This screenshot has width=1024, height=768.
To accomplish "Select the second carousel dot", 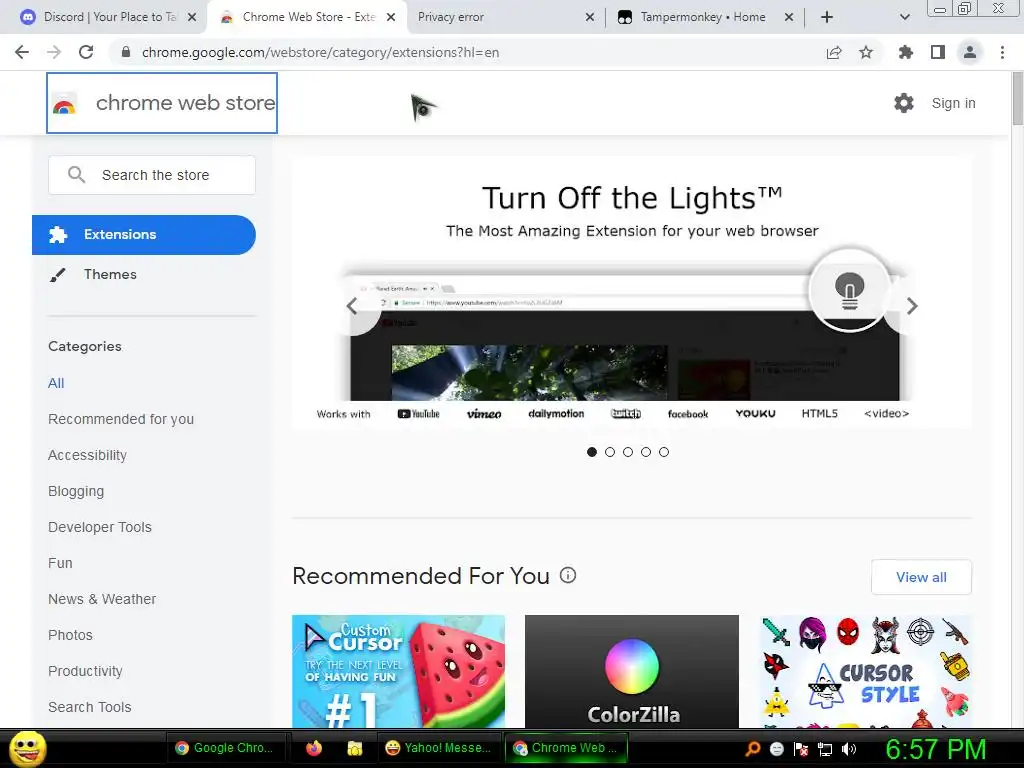I will coord(610,452).
